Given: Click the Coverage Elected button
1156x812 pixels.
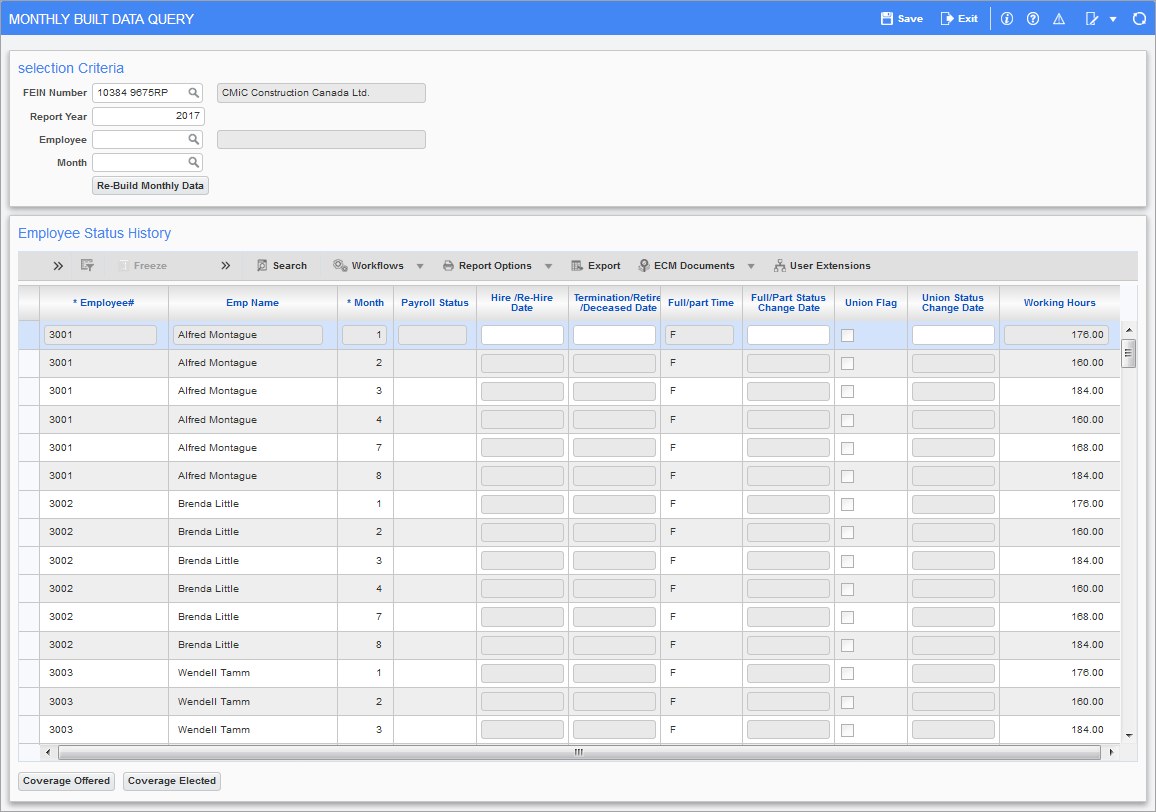Looking at the screenshot, I should click(172, 781).
